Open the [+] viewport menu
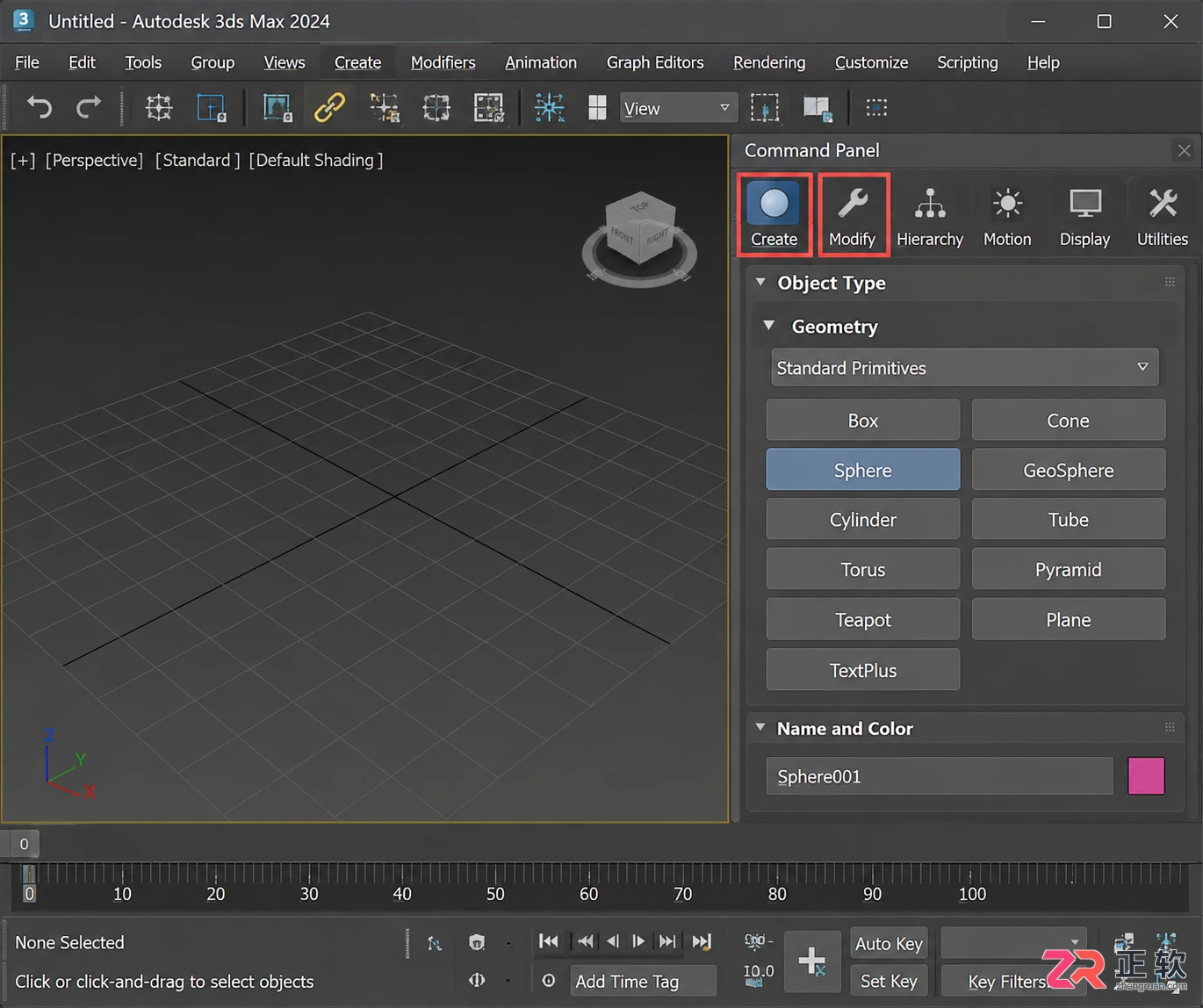This screenshot has height=1008, width=1203. pyautogui.click(x=23, y=160)
